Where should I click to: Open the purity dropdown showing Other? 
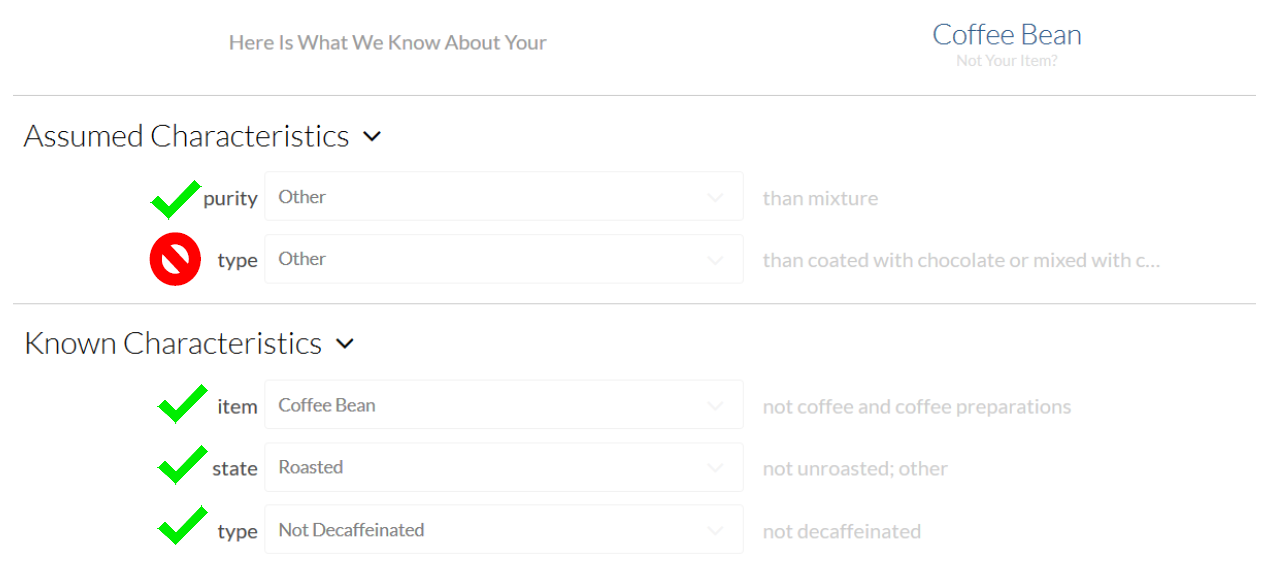[504, 197]
